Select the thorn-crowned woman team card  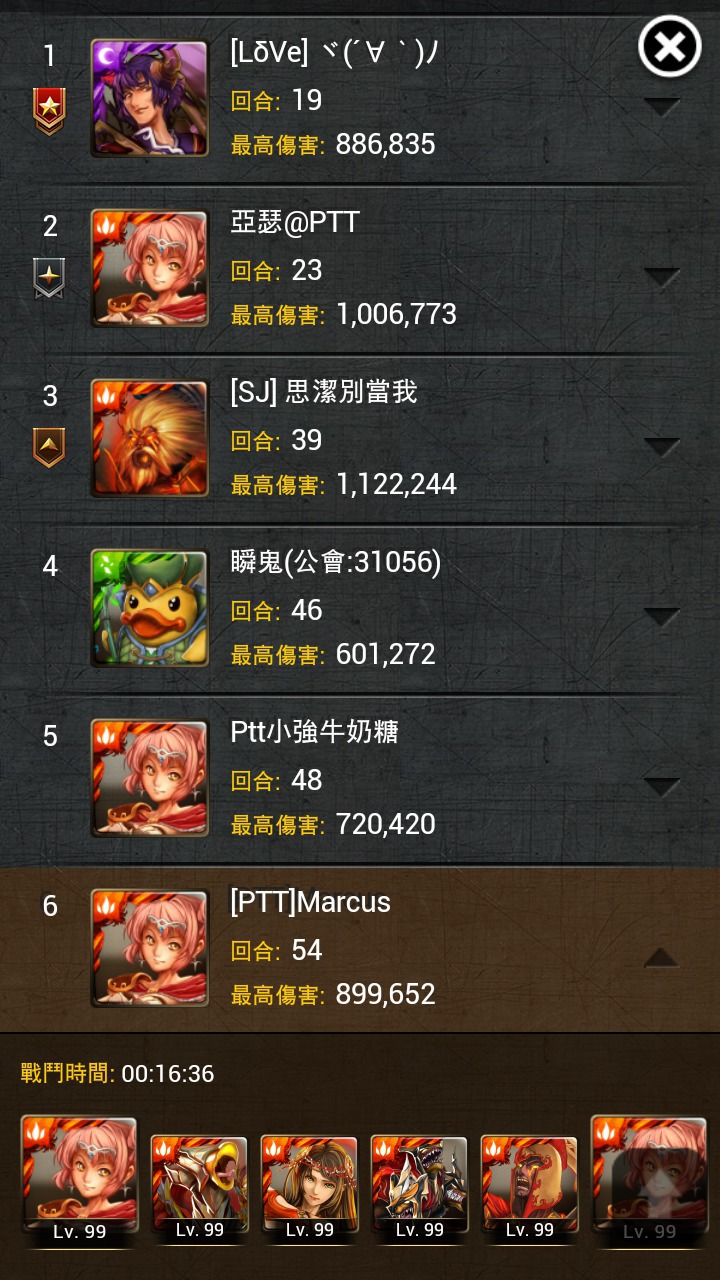point(309,1187)
